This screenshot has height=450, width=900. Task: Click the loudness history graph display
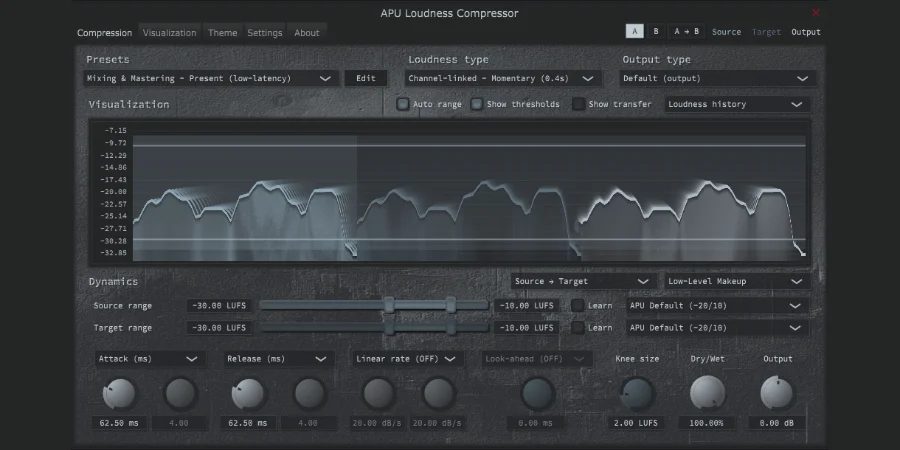tap(449, 192)
